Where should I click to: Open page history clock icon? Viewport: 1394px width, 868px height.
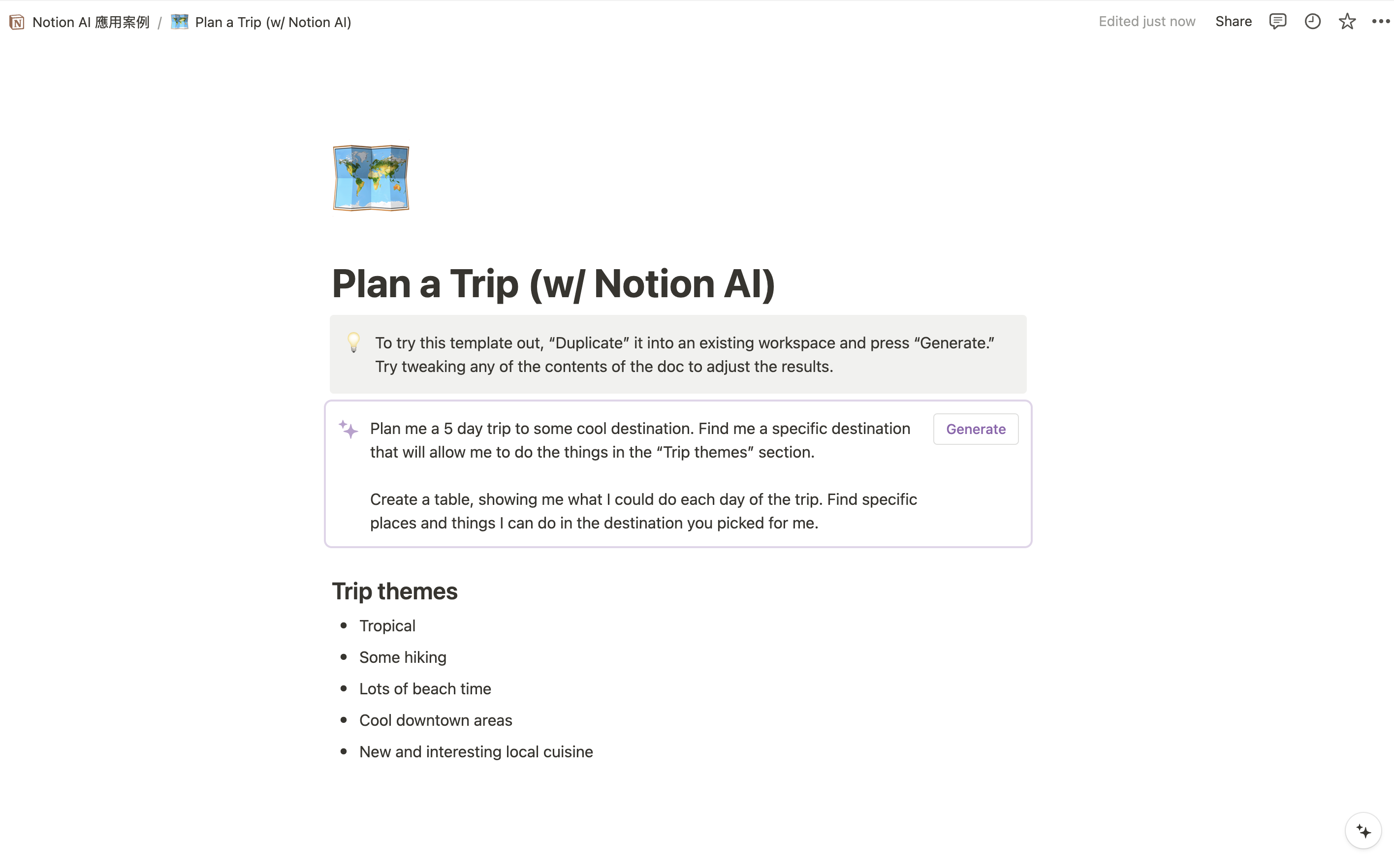tap(1312, 22)
